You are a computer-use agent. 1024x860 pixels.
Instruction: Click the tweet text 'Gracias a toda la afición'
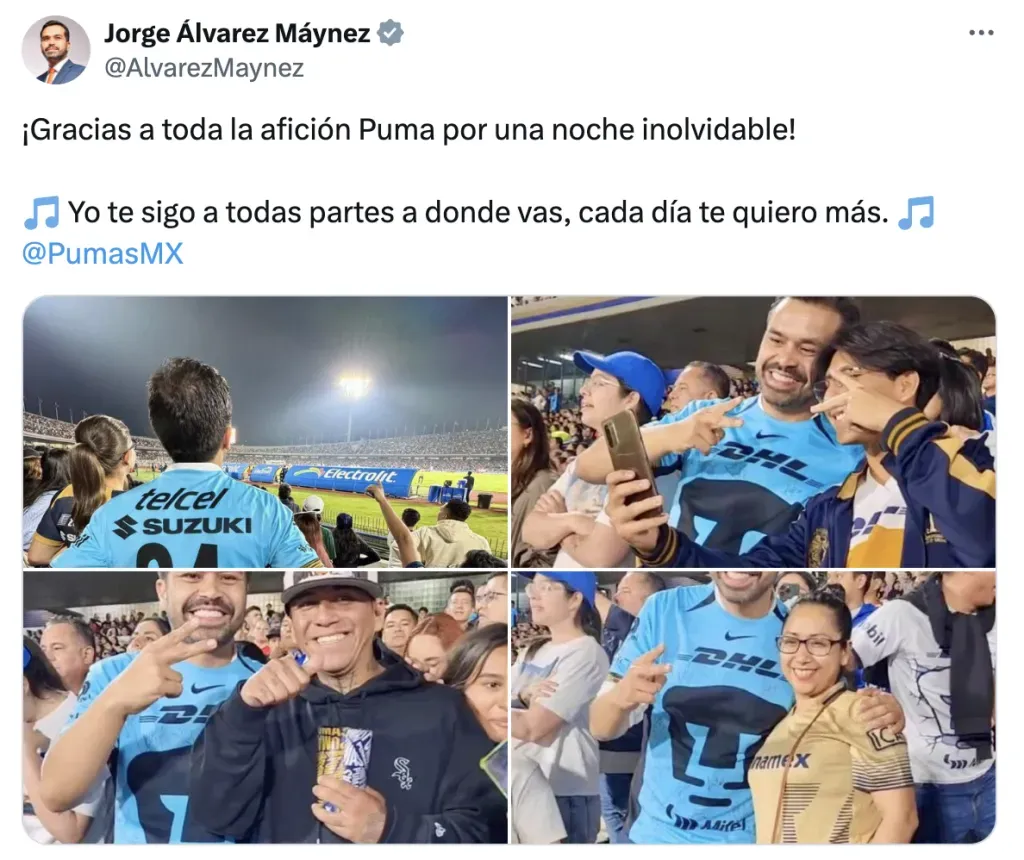point(189,130)
